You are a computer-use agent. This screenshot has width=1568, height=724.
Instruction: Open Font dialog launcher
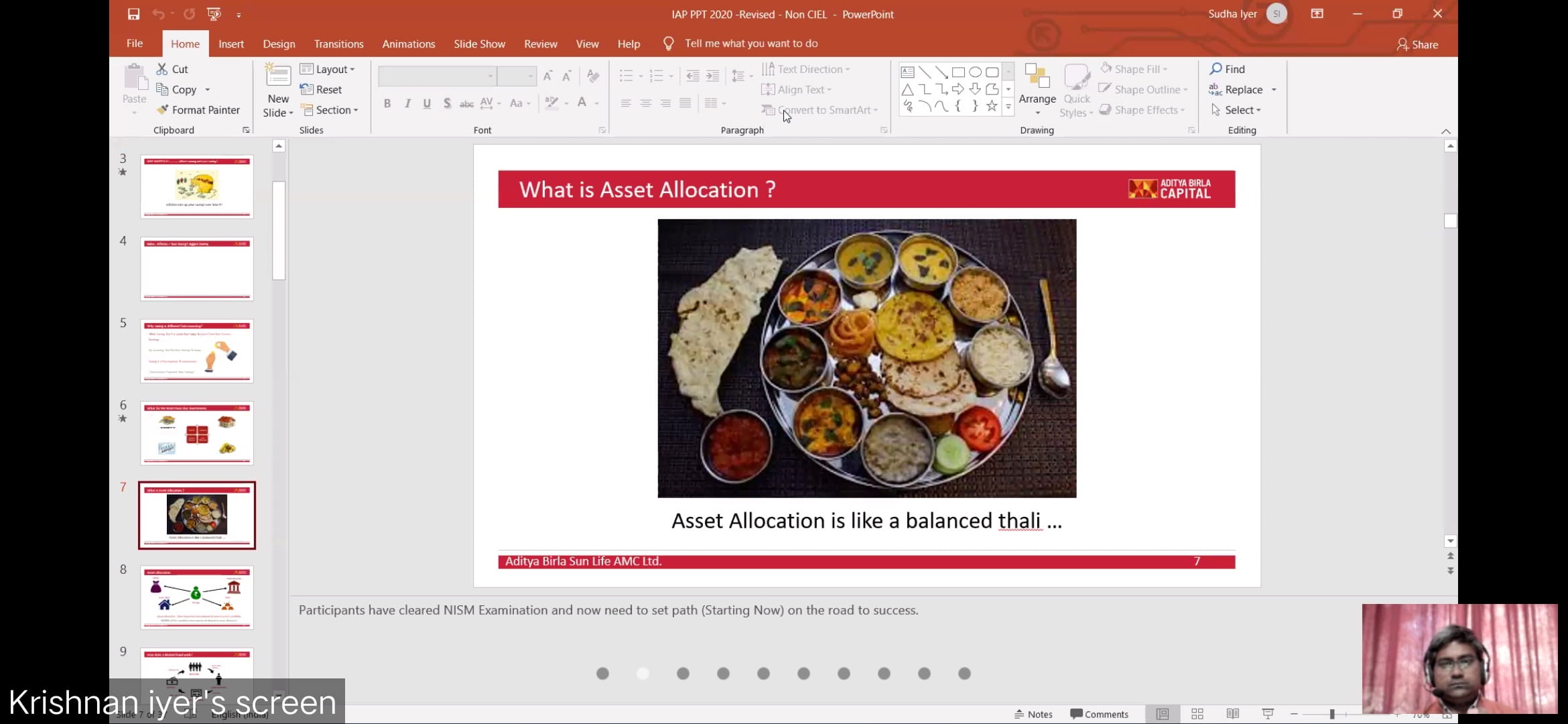pyautogui.click(x=602, y=130)
